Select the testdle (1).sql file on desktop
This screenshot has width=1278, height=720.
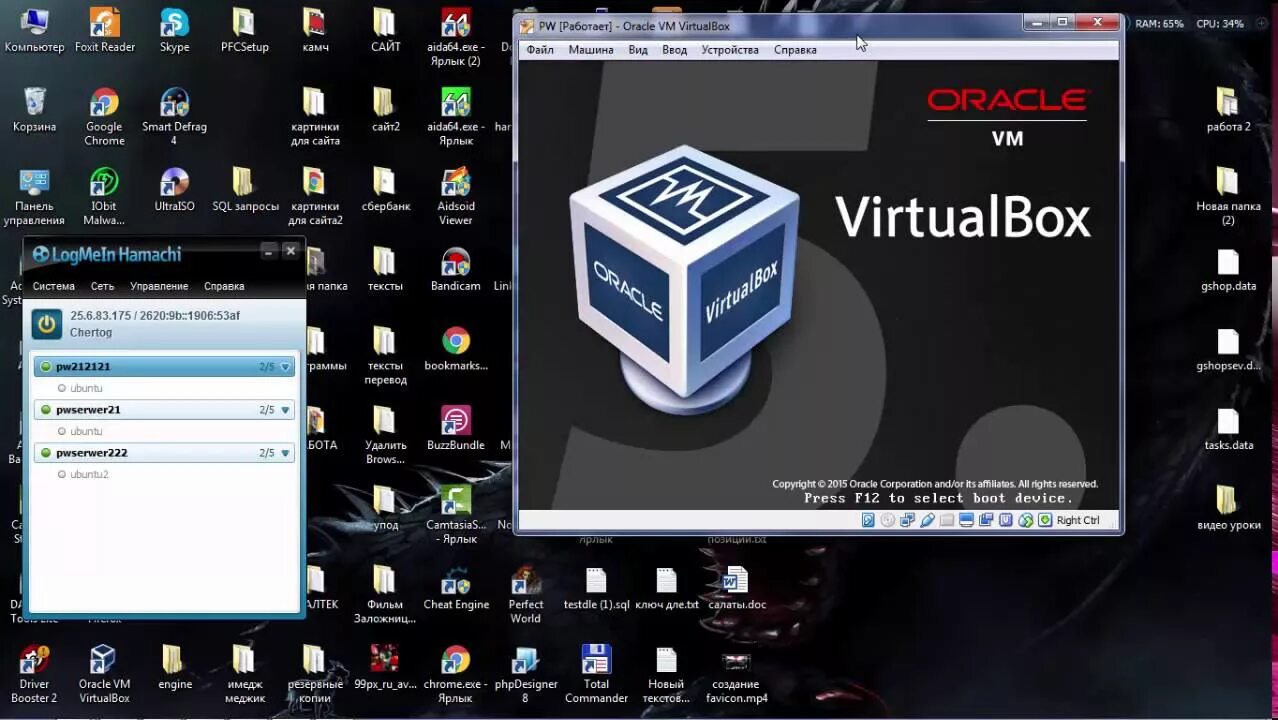coord(596,588)
